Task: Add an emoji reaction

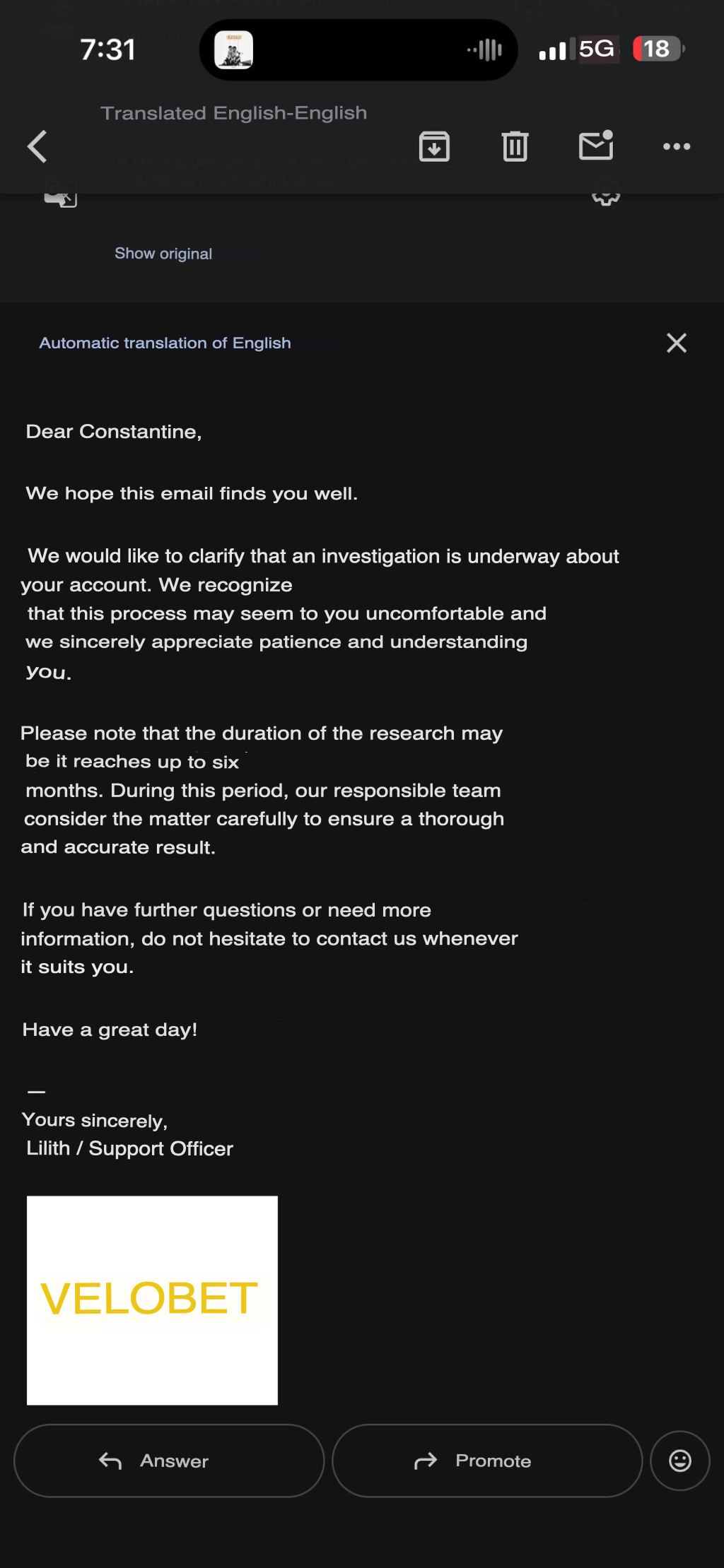Action: click(x=680, y=1461)
